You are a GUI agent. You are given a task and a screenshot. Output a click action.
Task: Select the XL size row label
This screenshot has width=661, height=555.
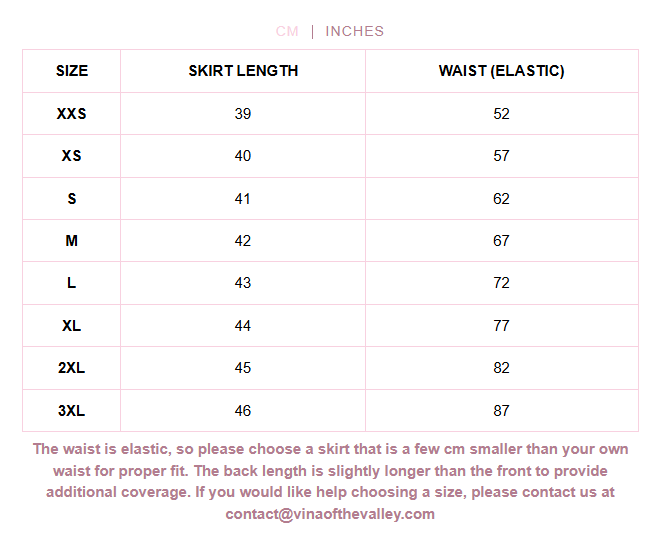coord(72,326)
